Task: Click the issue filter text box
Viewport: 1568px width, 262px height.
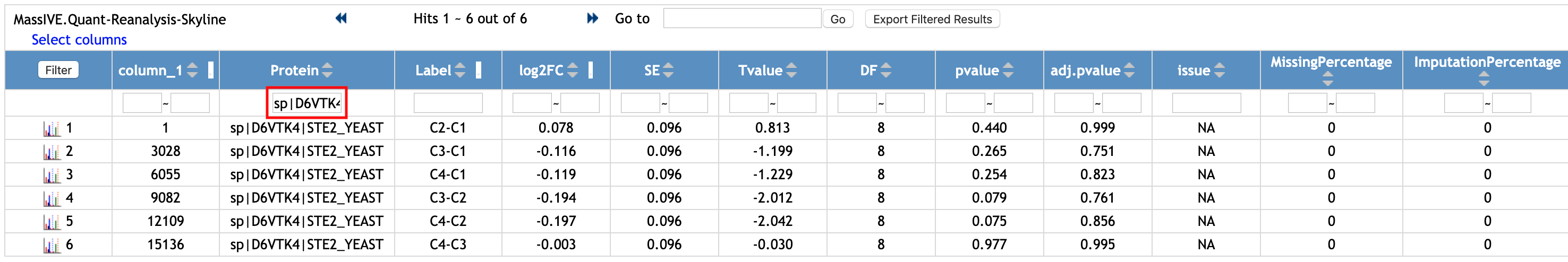Action: 1206,103
